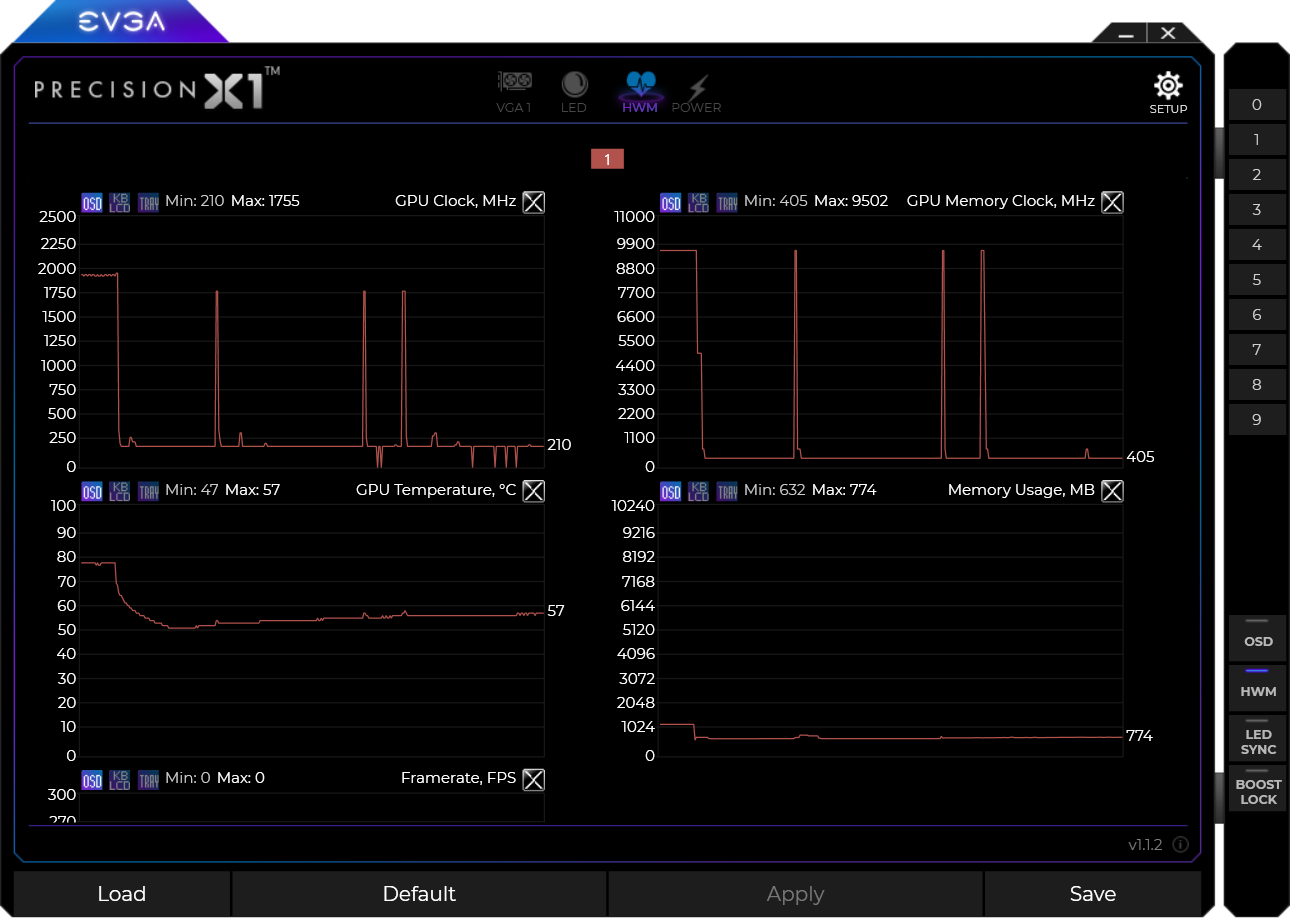The width and height of the screenshot is (1290, 918).
Task: Select profile slot 6
Action: click(x=1257, y=315)
